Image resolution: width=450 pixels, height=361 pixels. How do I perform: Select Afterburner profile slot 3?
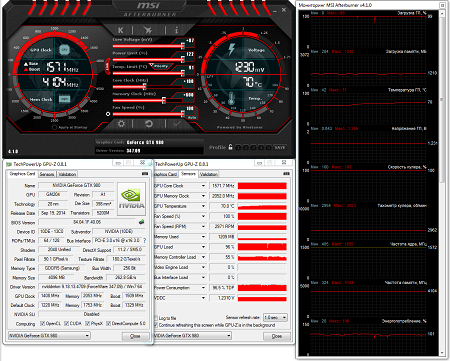point(253,147)
